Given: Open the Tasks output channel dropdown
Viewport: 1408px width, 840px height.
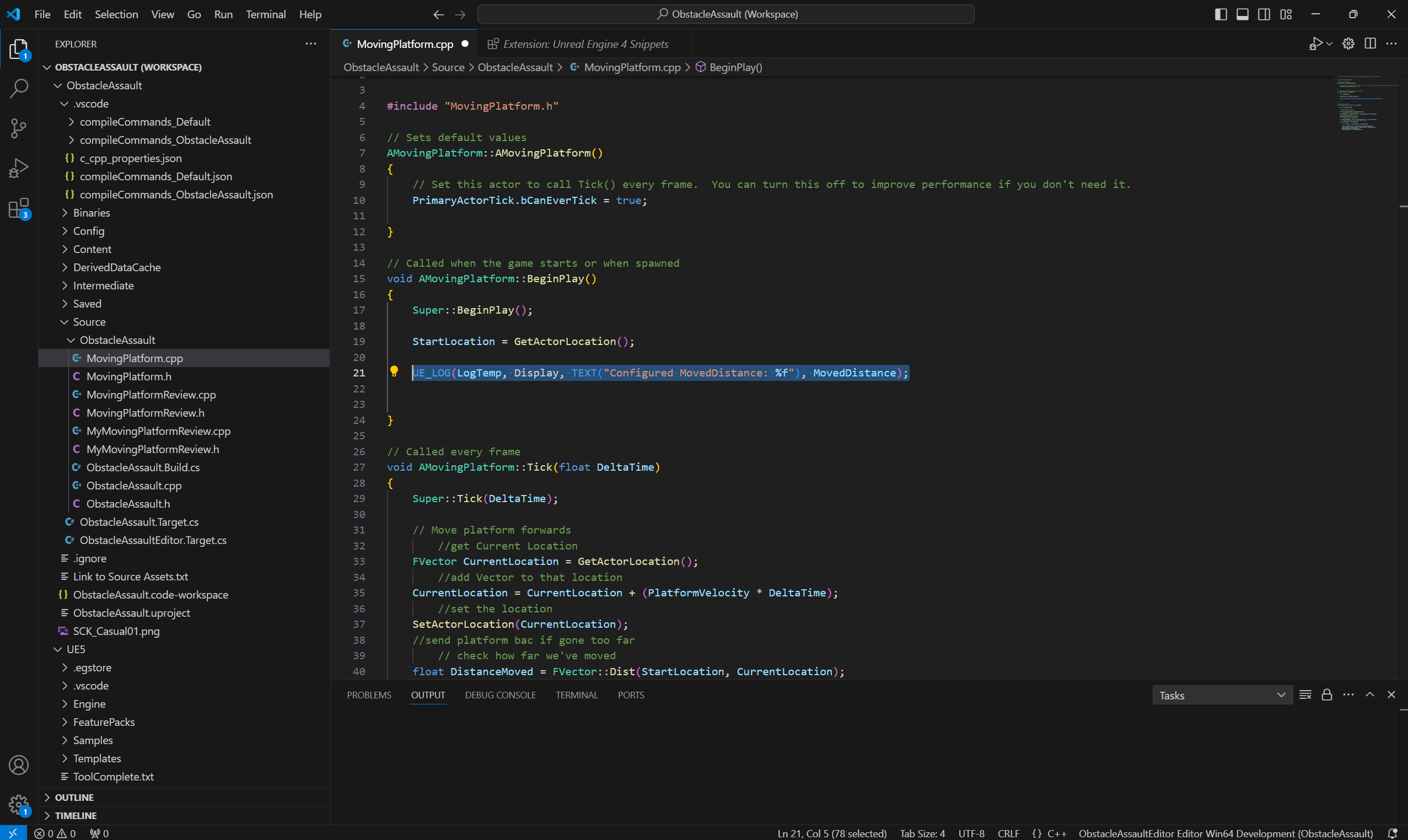Looking at the screenshot, I should click(x=1222, y=695).
